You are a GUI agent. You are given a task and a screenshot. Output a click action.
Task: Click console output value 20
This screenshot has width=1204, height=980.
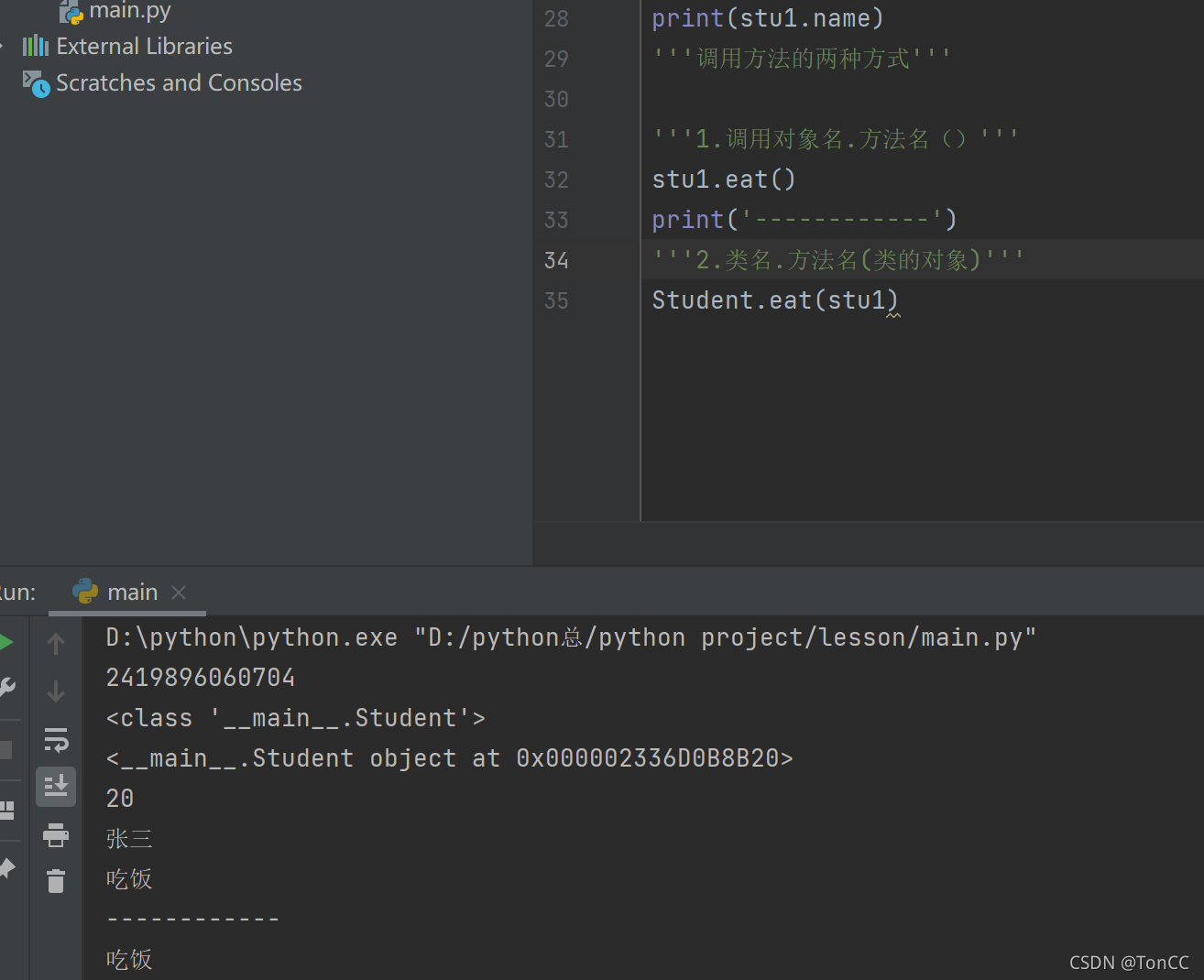(x=120, y=799)
